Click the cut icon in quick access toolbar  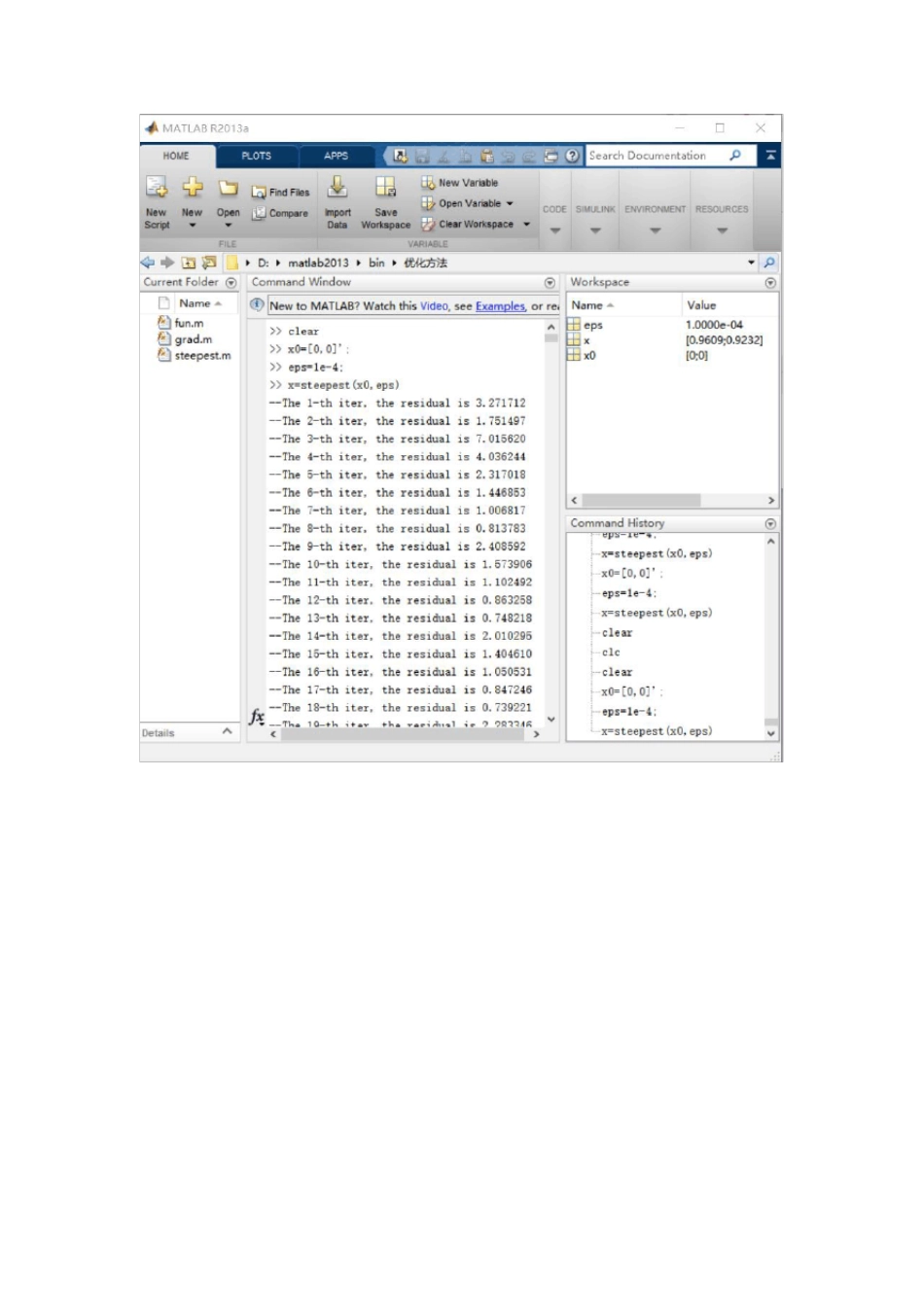(x=444, y=156)
